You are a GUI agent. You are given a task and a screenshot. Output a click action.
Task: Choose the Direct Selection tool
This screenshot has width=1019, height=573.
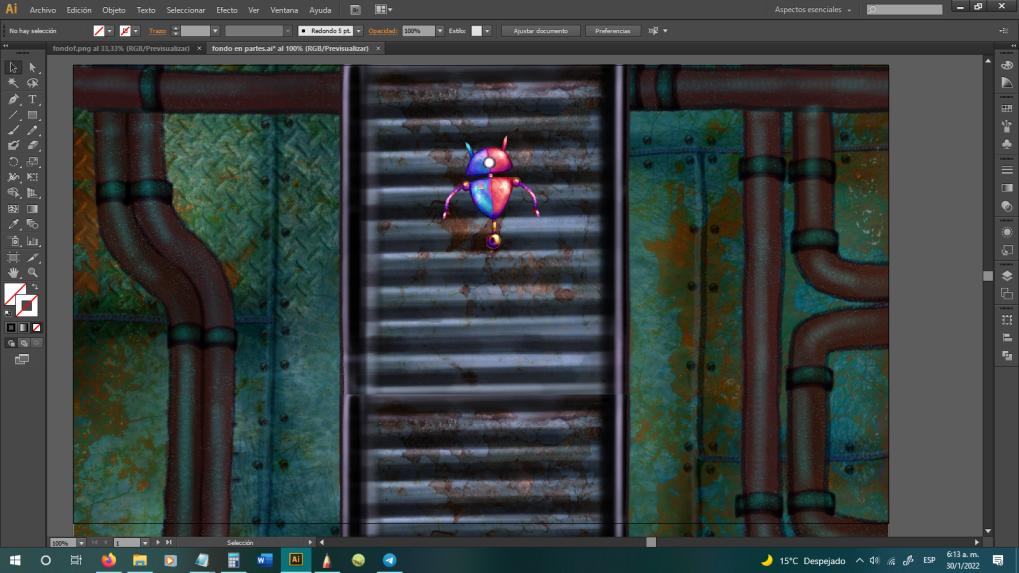click(x=32, y=67)
